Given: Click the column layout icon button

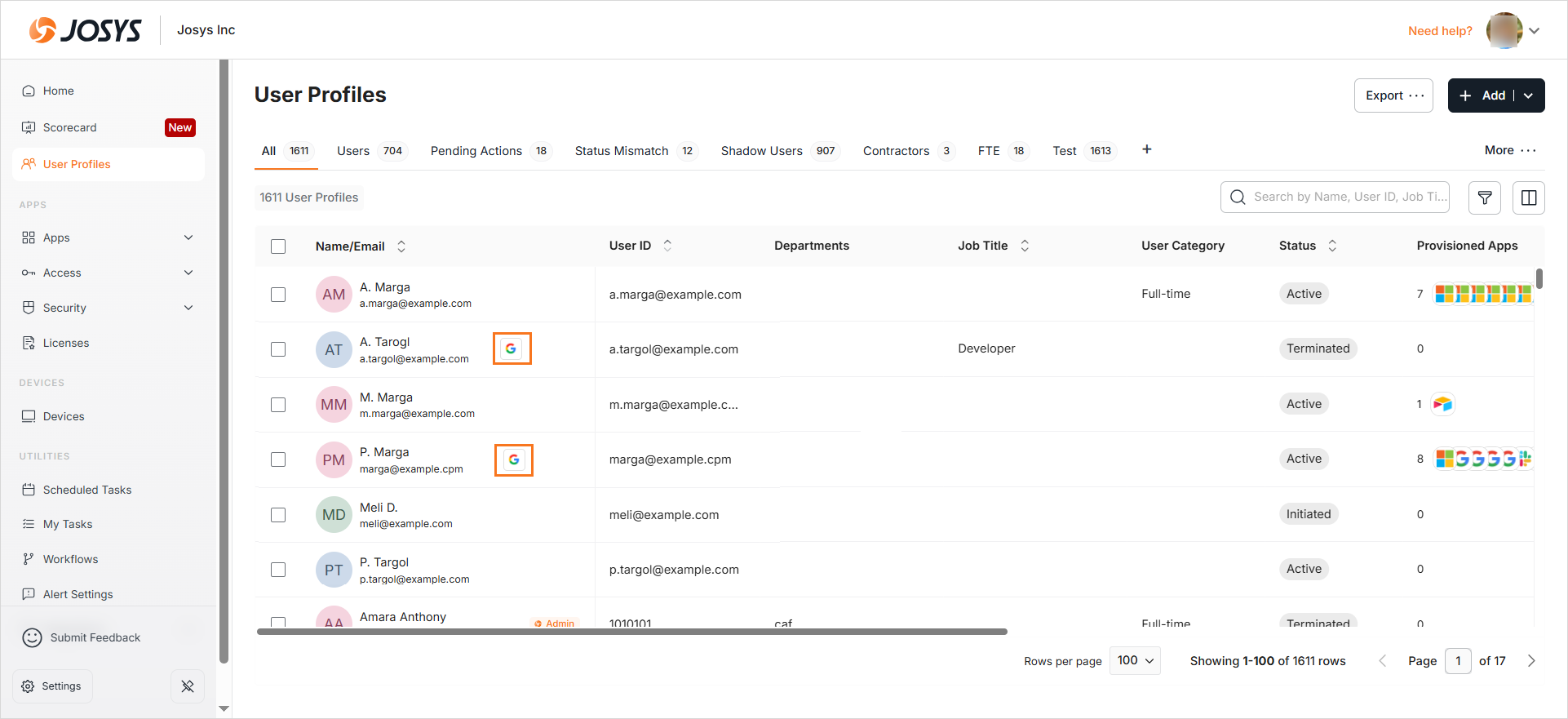Looking at the screenshot, I should (1528, 198).
